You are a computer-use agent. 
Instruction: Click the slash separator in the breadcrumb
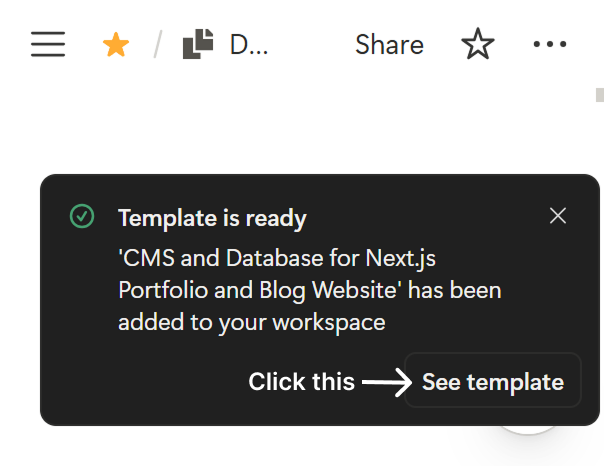158,44
